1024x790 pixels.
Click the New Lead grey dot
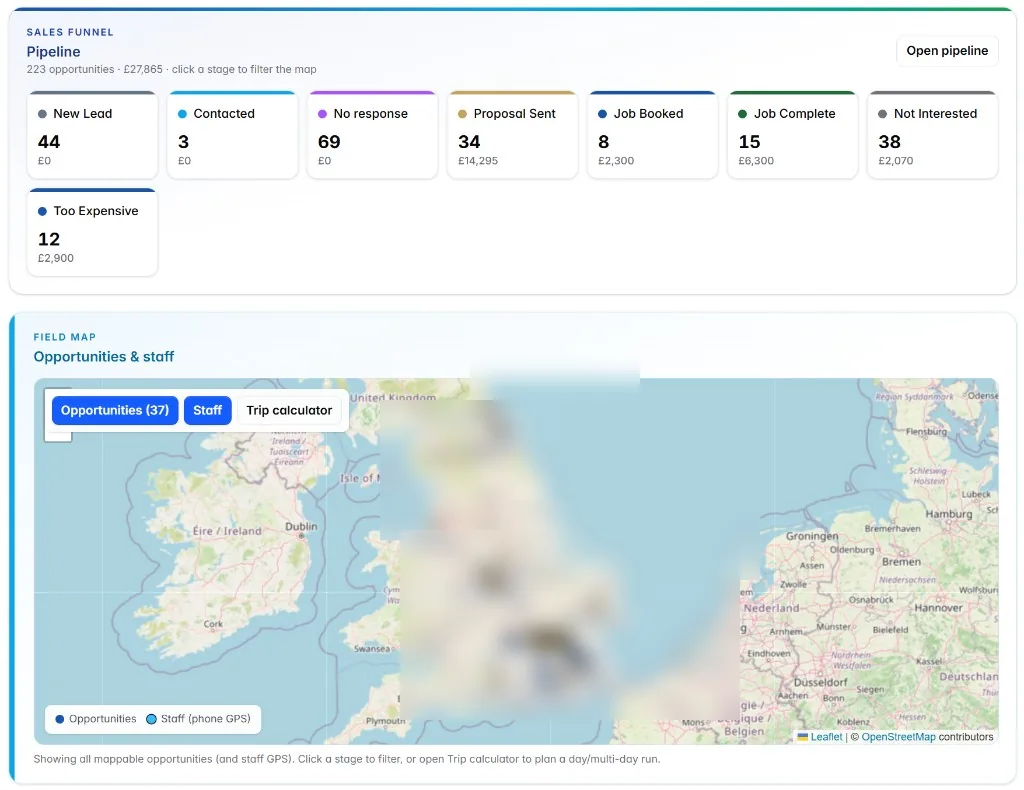click(x=42, y=114)
